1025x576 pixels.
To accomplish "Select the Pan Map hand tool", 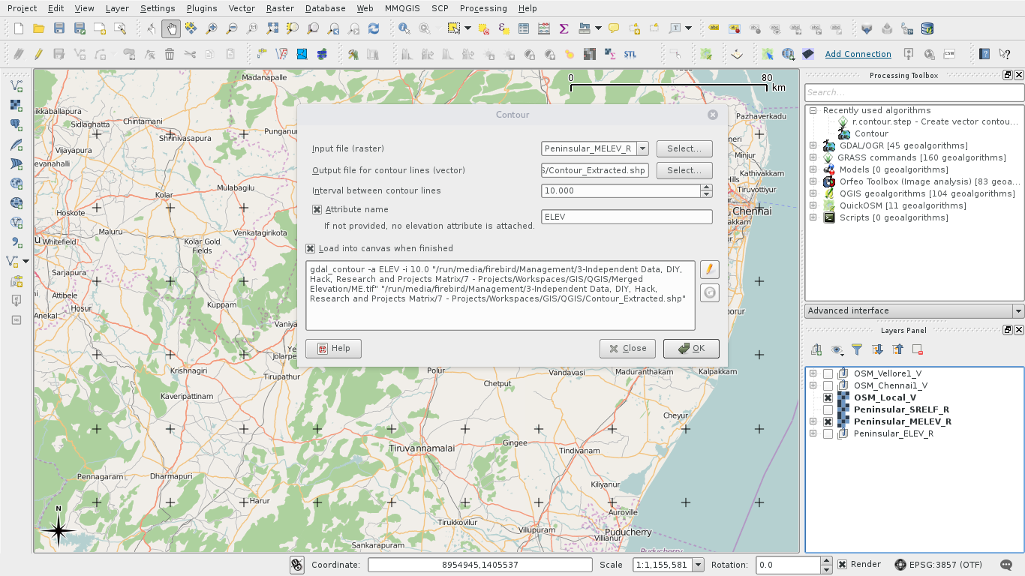I will coord(170,29).
